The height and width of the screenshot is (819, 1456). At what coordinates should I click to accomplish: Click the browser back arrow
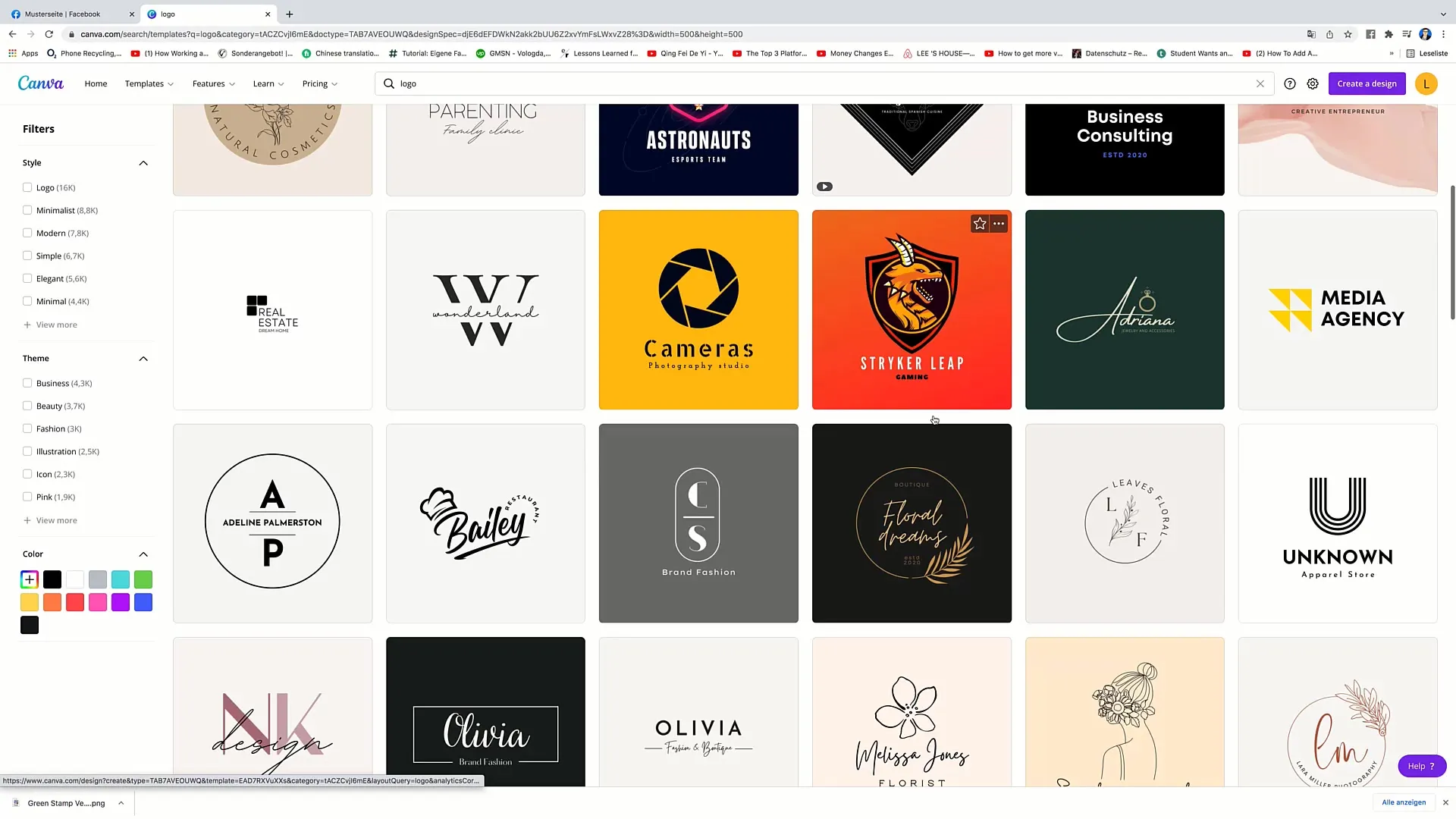[x=12, y=34]
